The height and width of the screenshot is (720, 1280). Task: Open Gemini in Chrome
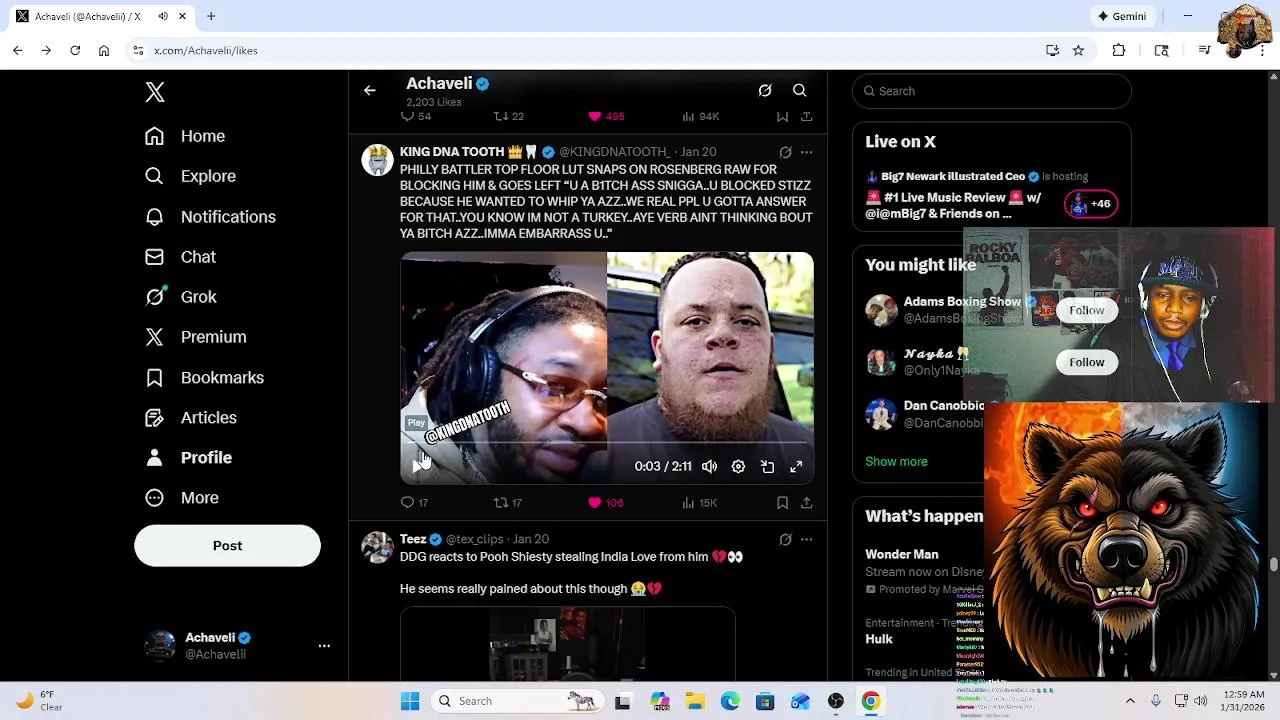pos(1122,16)
